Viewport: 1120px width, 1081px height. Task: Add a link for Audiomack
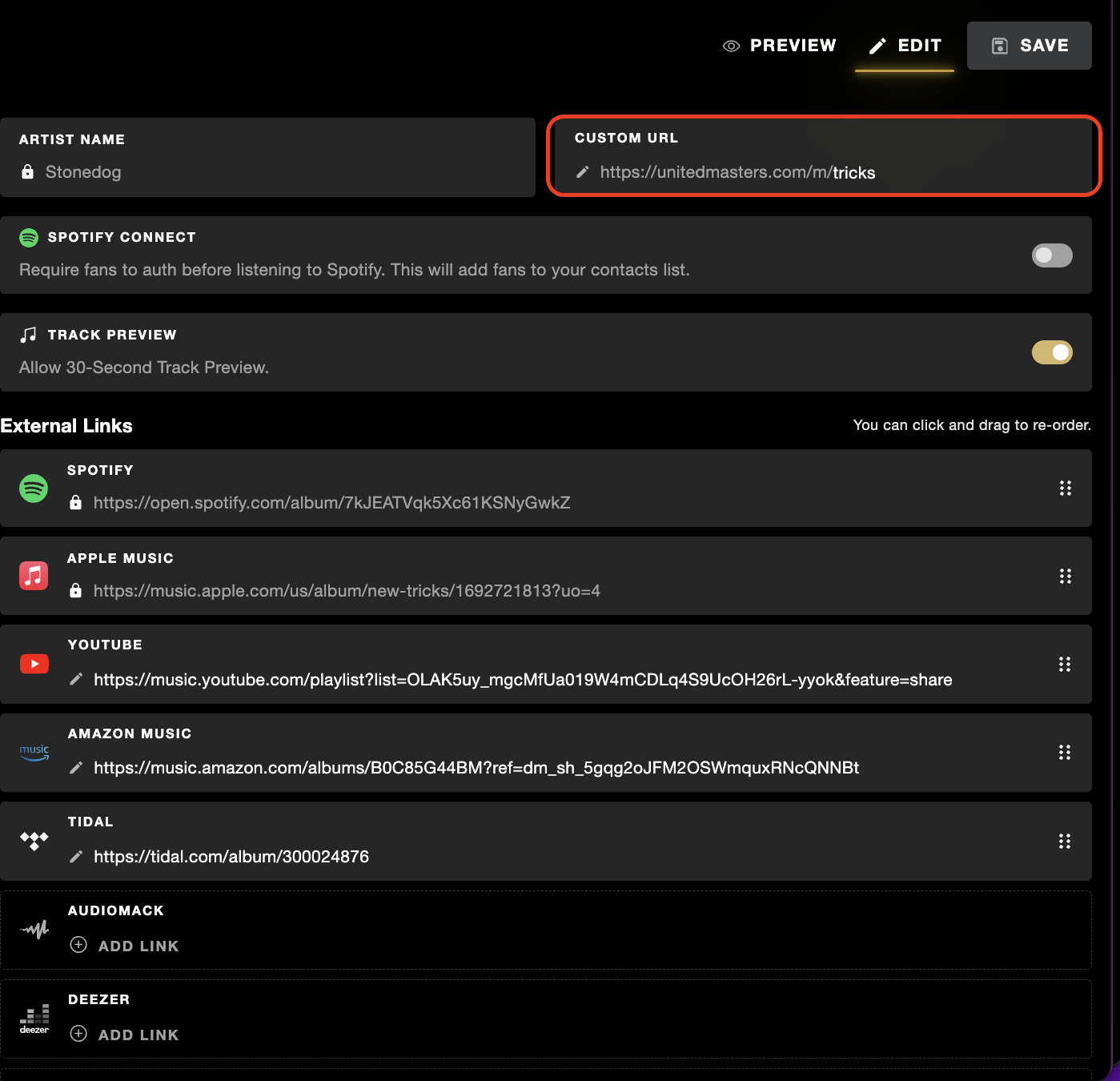[x=124, y=946]
